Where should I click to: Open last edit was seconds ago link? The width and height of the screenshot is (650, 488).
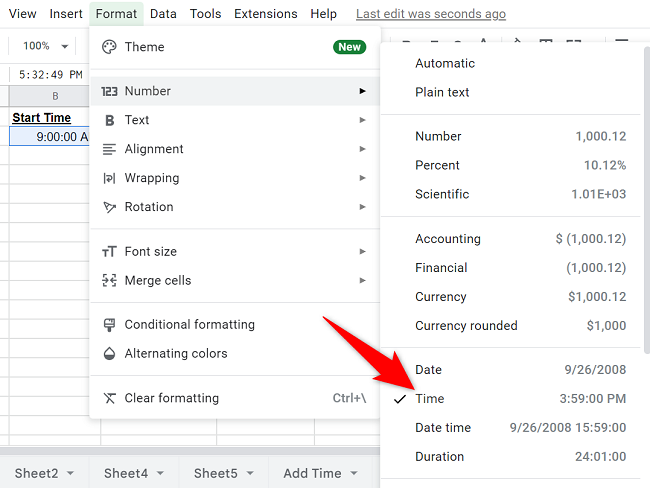click(x=431, y=14)
